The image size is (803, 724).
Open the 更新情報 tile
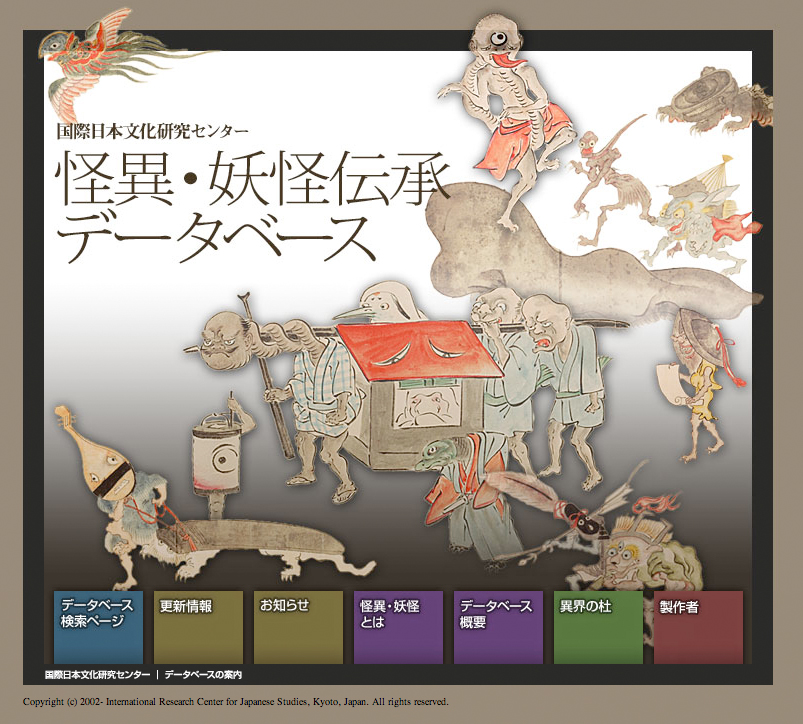pos(198,626)
